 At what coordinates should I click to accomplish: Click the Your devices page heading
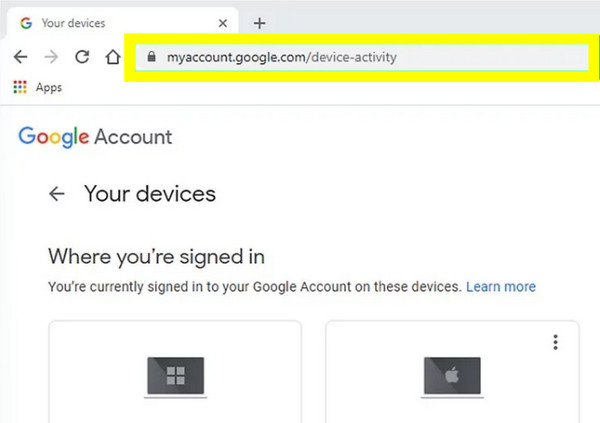(x=150, y=194)
